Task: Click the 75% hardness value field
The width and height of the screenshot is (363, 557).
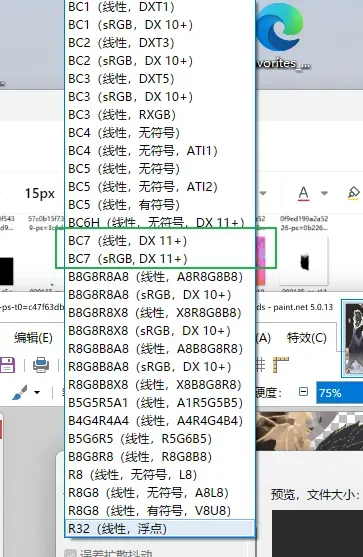Action: pos(340,393)
